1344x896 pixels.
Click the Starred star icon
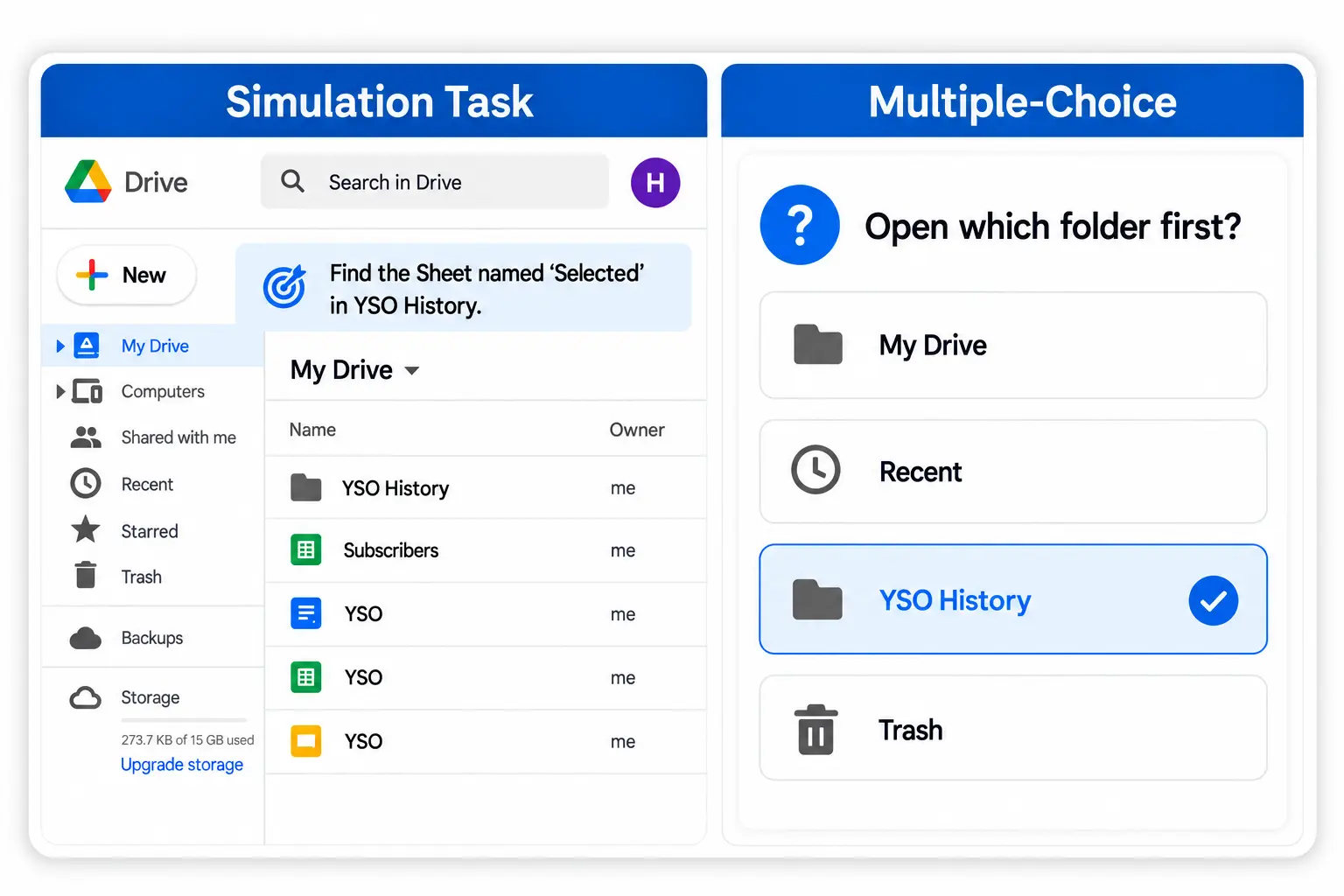tap(86, 530)
